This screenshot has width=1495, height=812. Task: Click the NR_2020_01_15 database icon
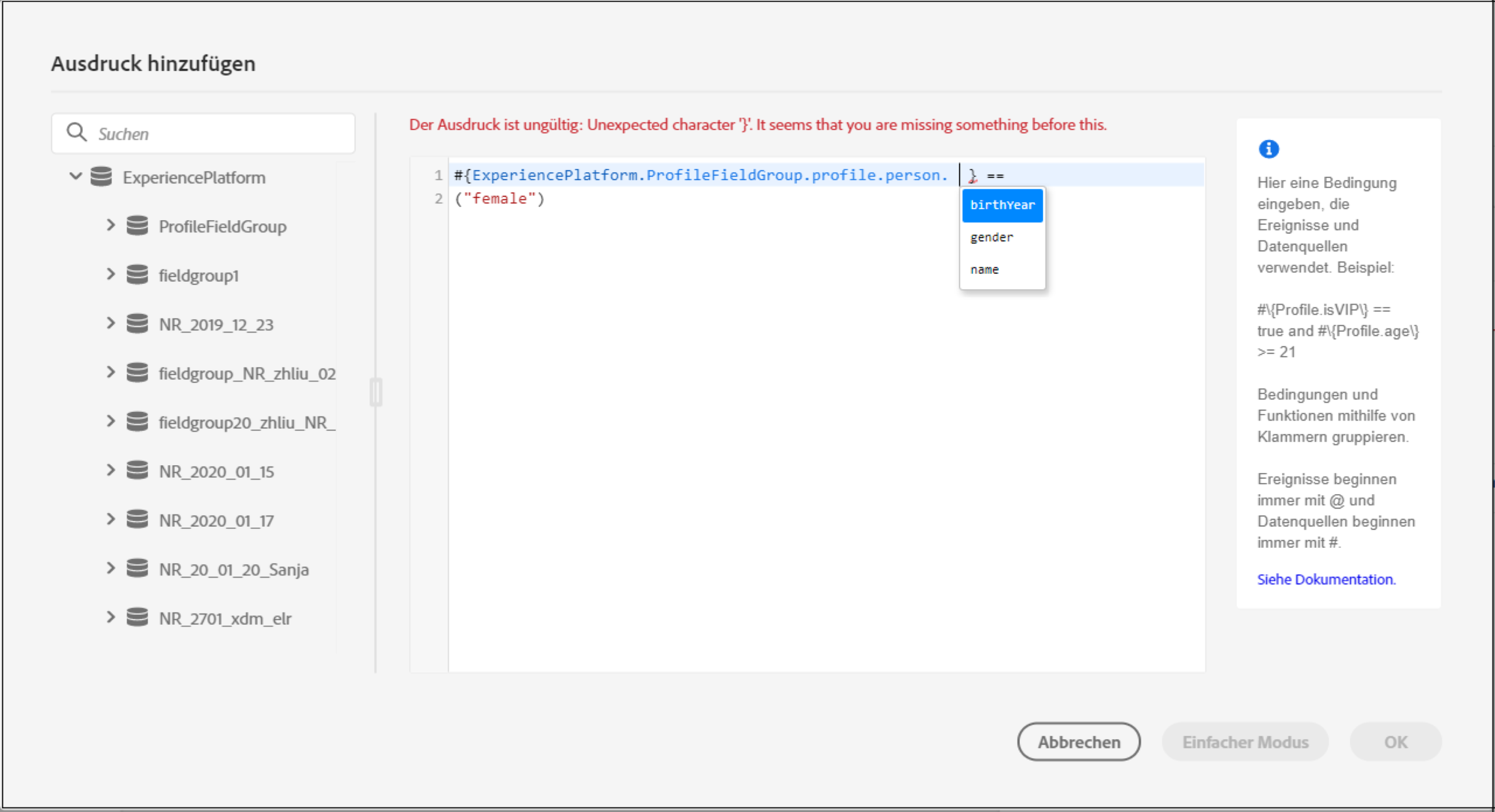[x=137, y=471]
